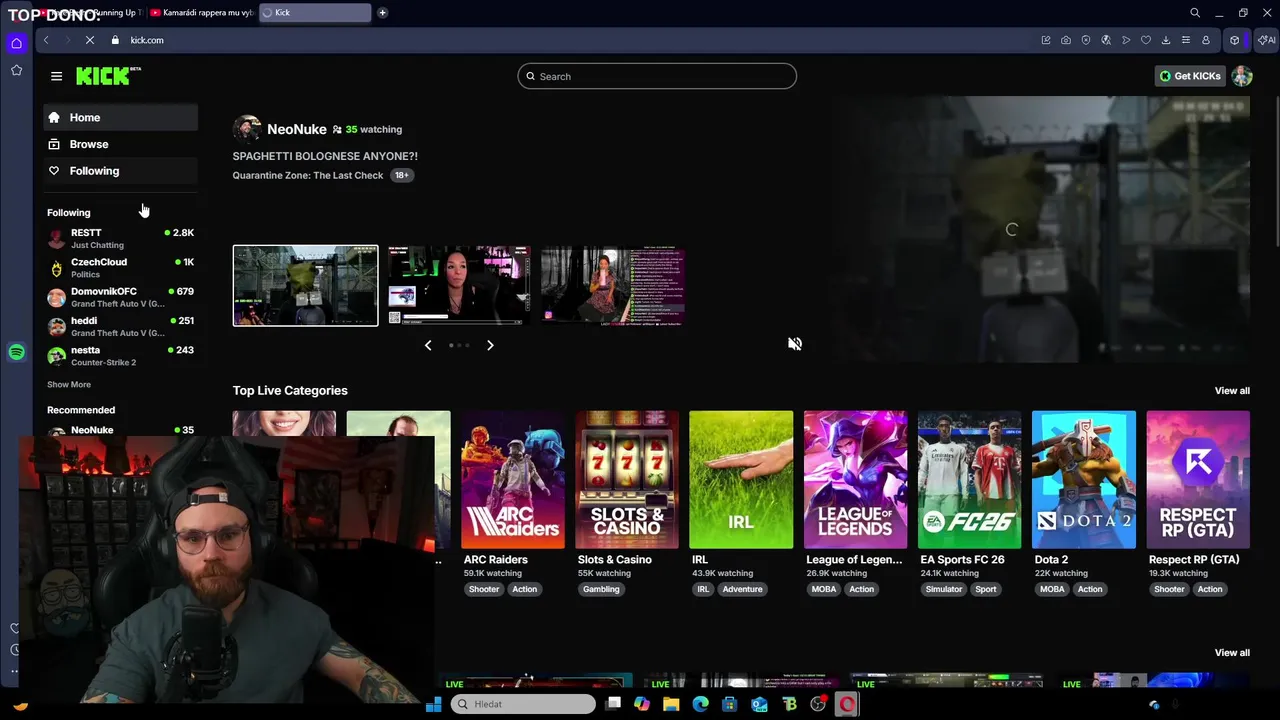Click the Simulator tag under EA Sports FC 26
Viewport: 1280px width, 720px height.
click(x=944, y=589)
